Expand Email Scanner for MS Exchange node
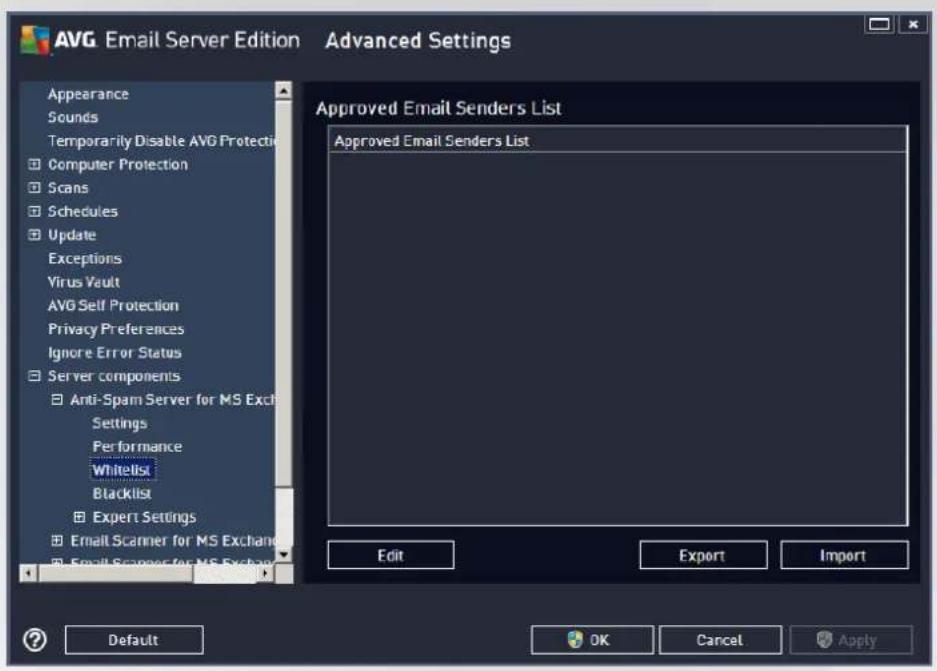 pos(57,540)
